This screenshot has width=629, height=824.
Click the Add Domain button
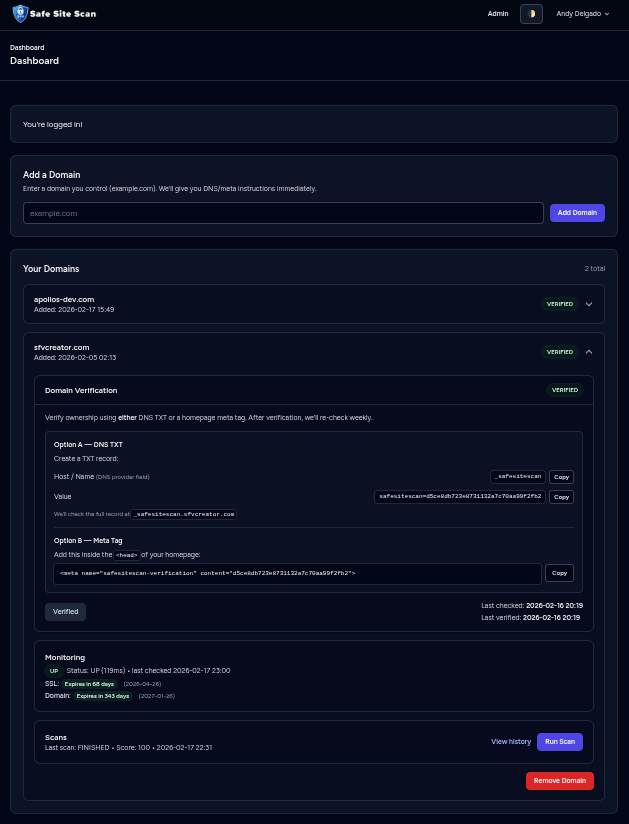[x=577, y=212]
